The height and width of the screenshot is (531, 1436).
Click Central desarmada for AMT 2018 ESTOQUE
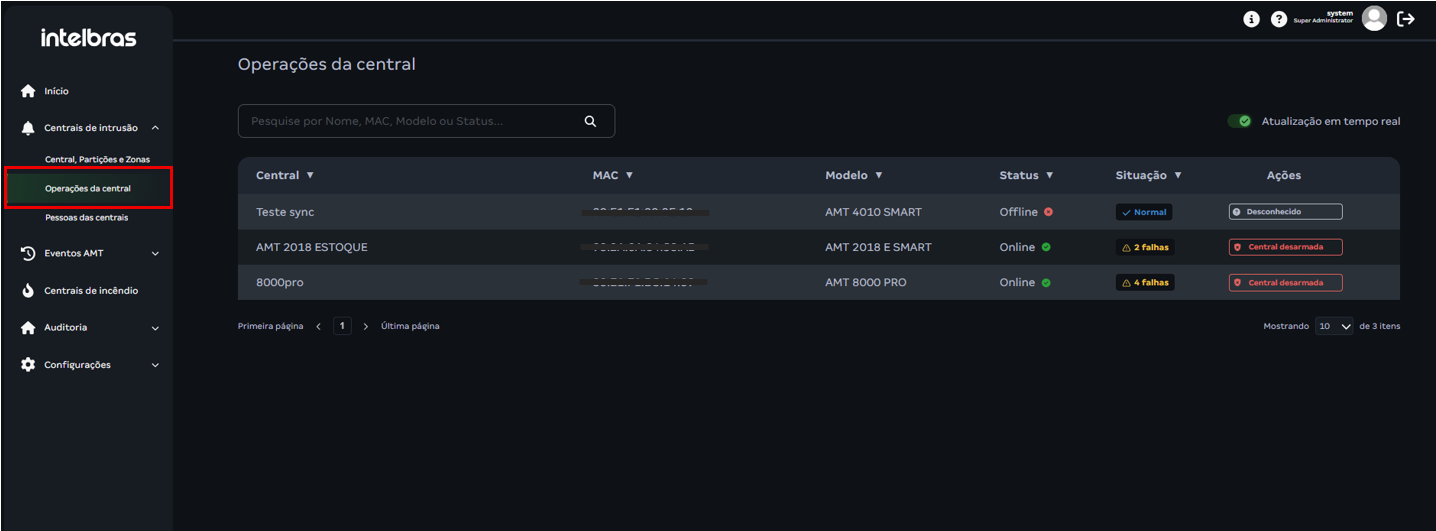(1285, 247)
